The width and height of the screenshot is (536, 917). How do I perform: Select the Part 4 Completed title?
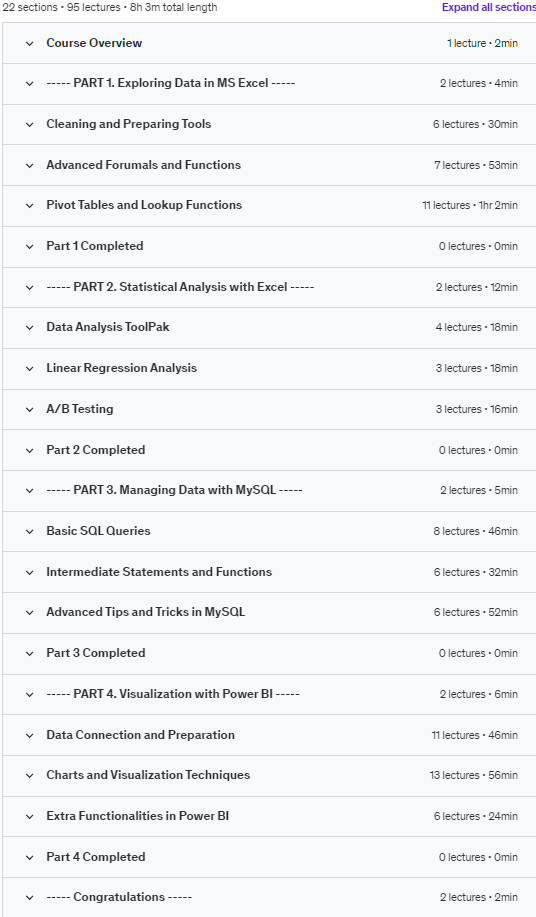pyautogui.click(x=96, y=857)
